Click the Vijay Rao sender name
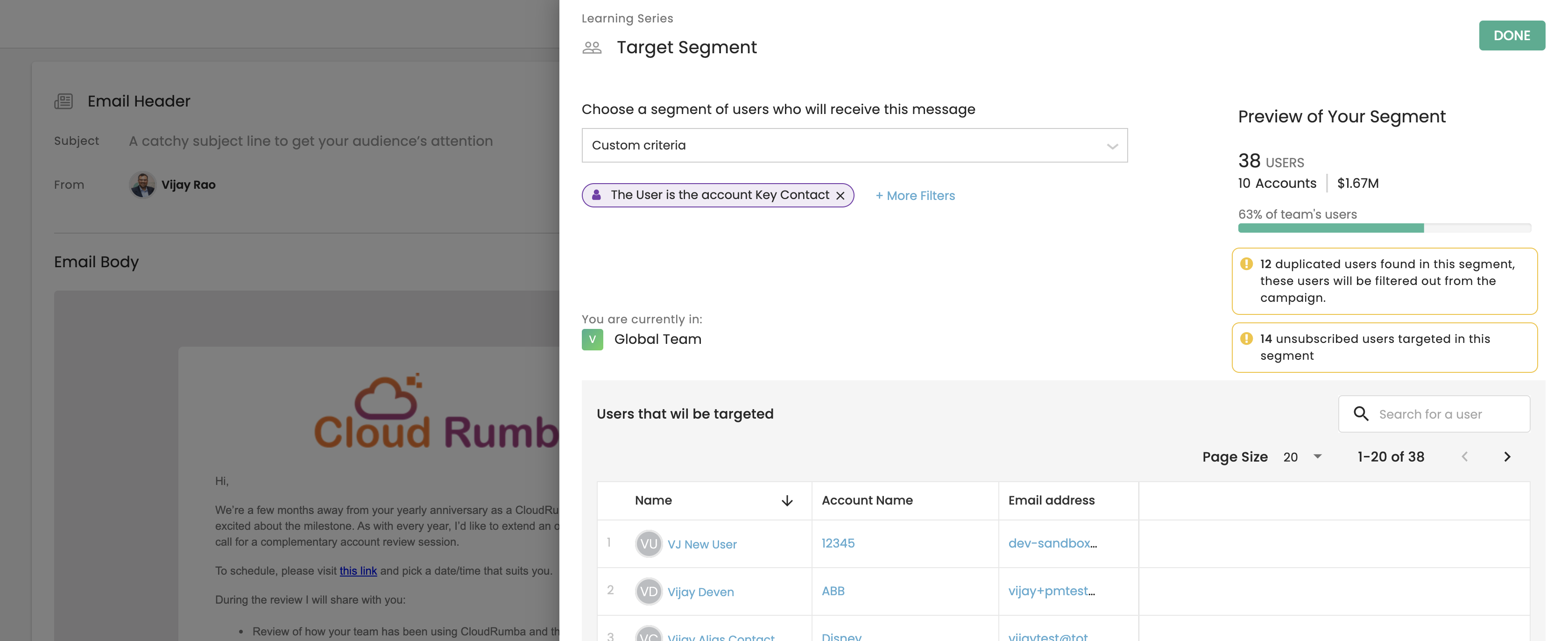 (x=188, y=185)
